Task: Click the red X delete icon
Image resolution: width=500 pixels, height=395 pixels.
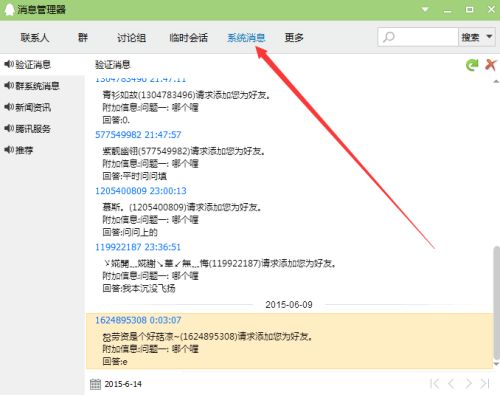Action: [491, 65]
